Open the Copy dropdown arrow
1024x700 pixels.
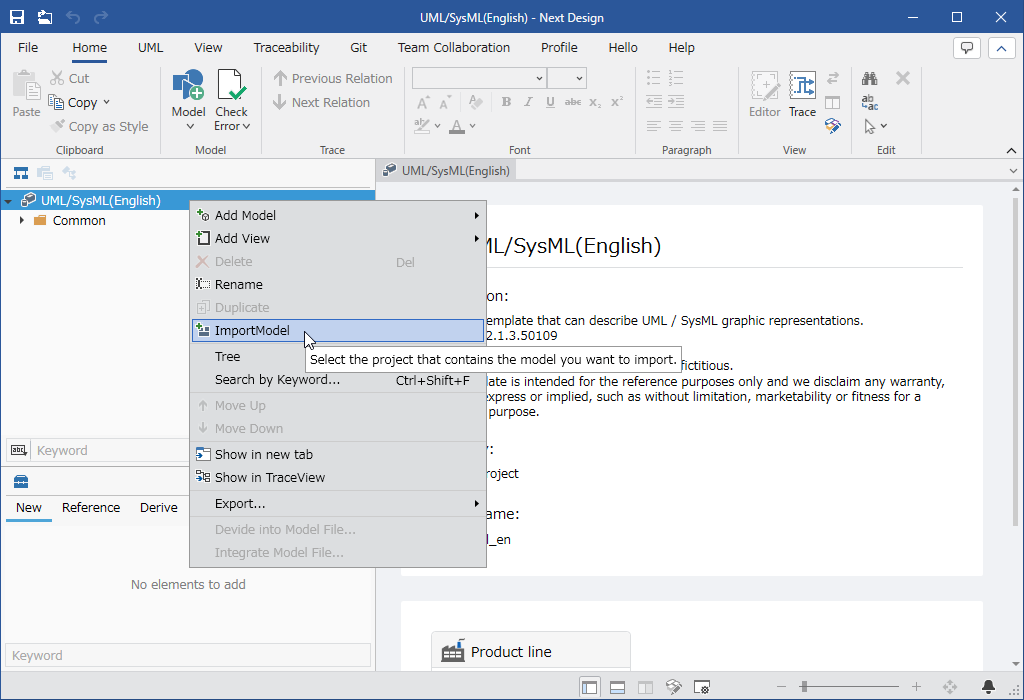[x=106, y=103]
